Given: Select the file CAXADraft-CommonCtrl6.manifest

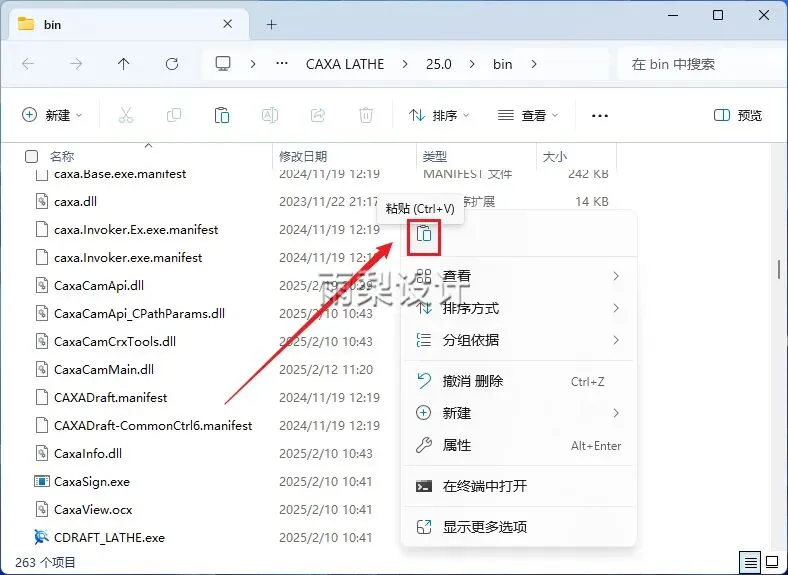Looking at the screenshot, I should click(x=153, y=426).
